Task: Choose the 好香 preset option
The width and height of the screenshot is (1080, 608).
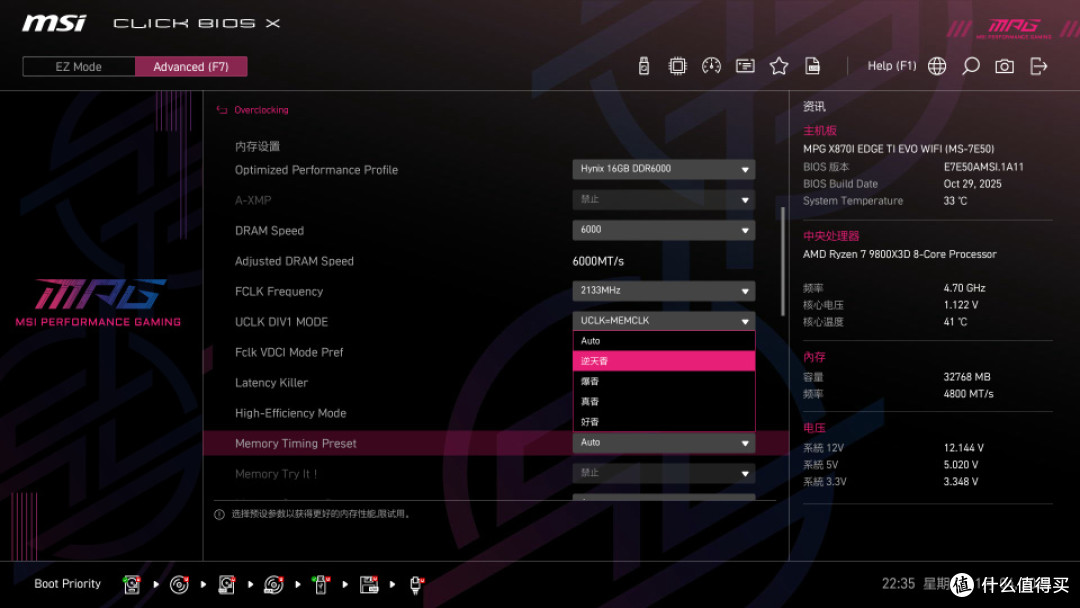Action: (x=663, y=421)
